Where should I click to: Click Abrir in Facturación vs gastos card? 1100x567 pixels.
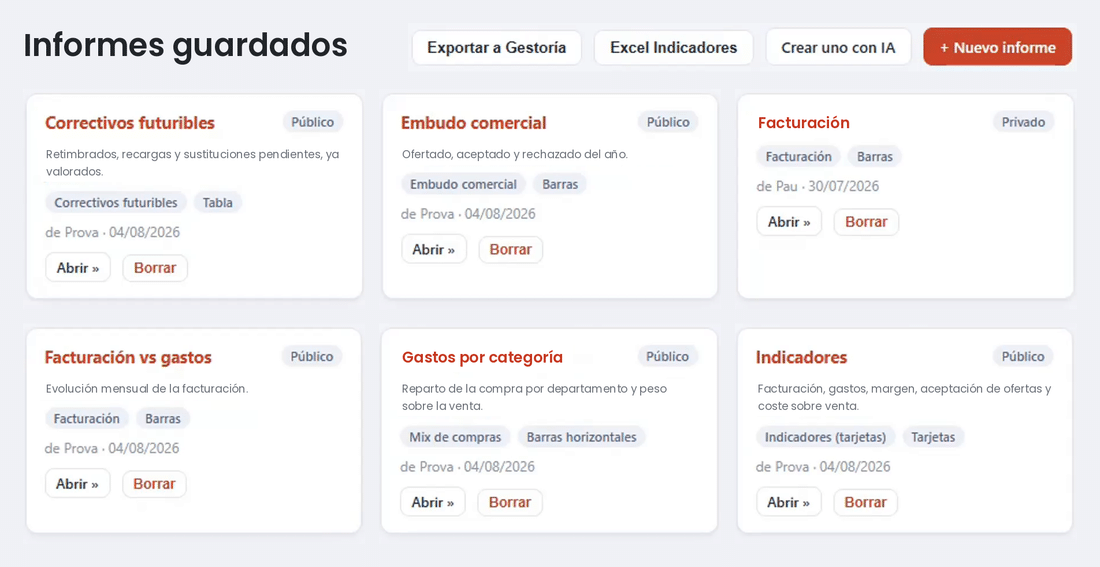click(77, 483)
